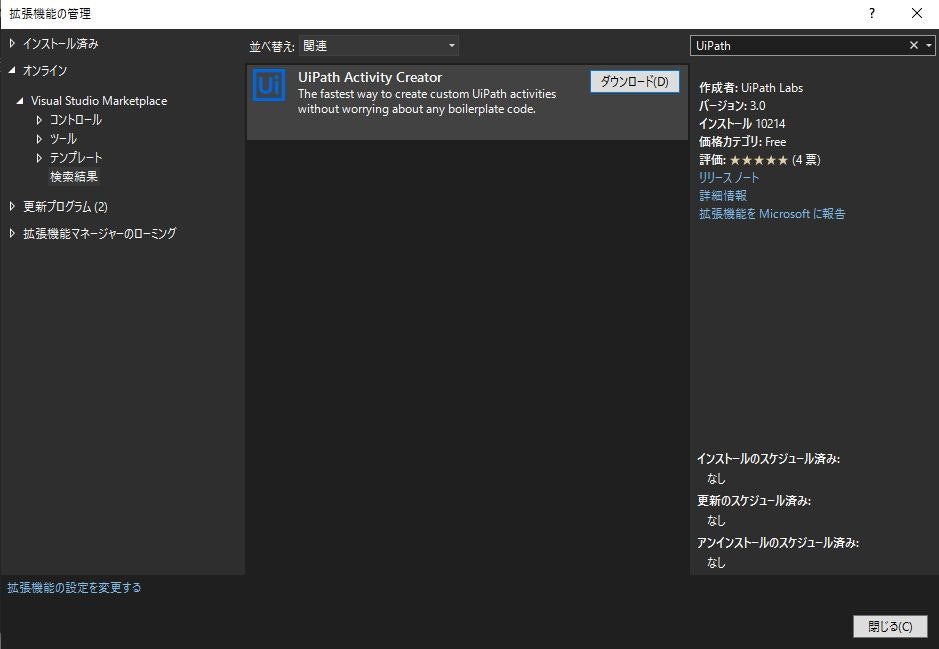939x649 pixels.
Task: Select the インストール済み label
Action: click(60, 43)
